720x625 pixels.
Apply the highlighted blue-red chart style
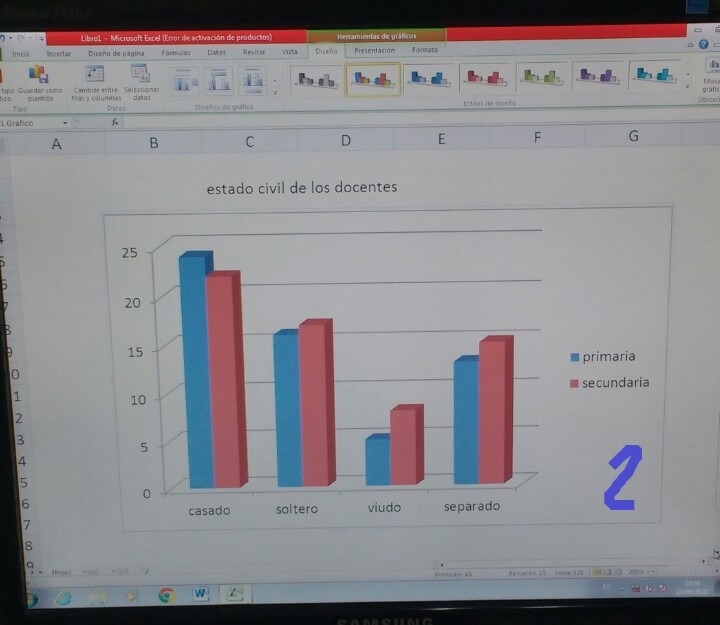372,79
